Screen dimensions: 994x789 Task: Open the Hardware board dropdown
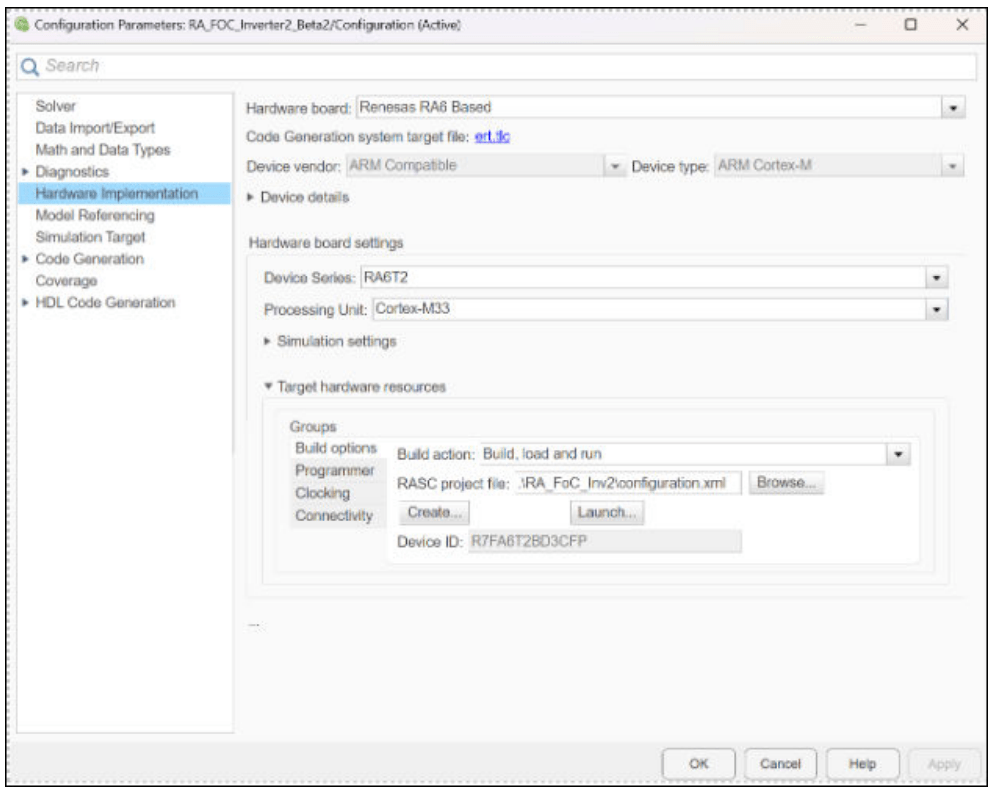coord(953,108)
